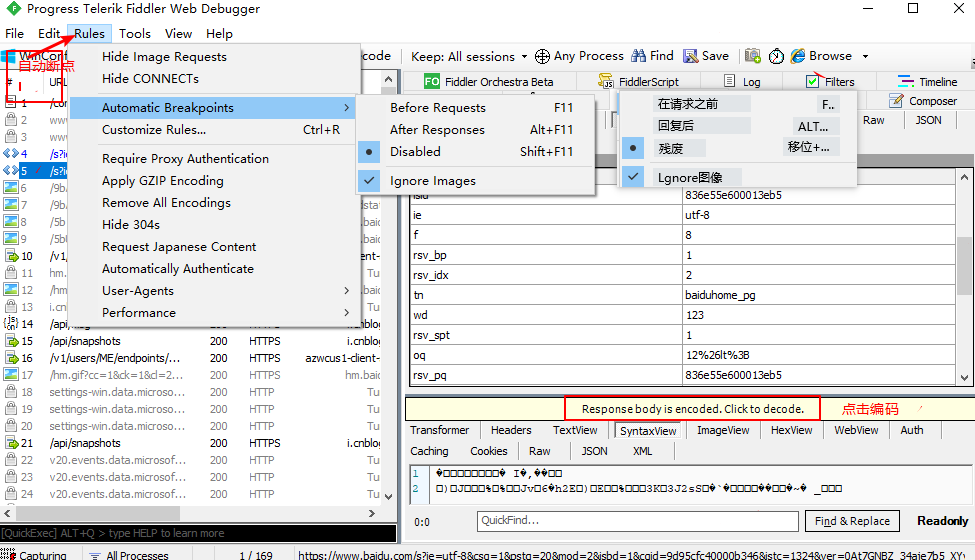Switch to the Transformer tab

[x=440, y=430]
